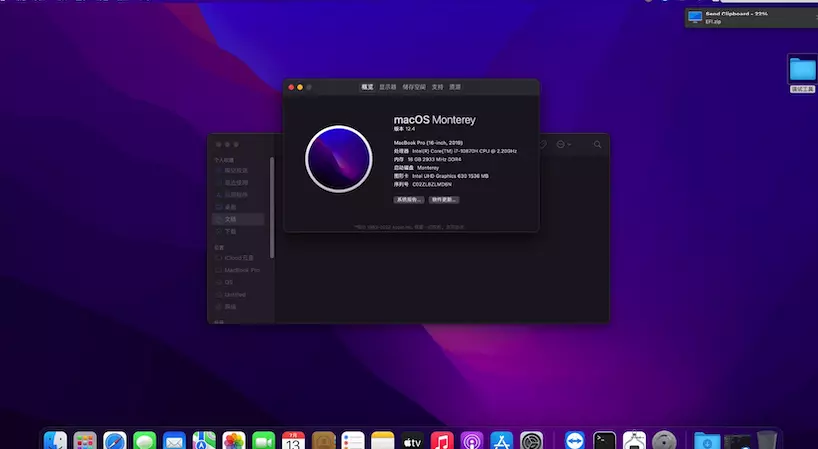This screenshot has height=449, width=818.
Task: Select Untitled volume in Finder sidebar
Action: [238, 295]
